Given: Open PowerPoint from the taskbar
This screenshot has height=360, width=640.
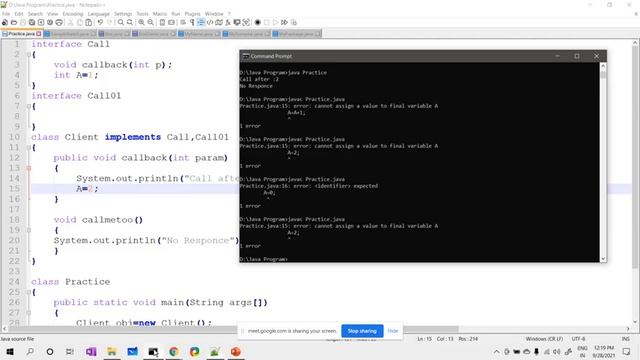Looking at the screenshot, I should click(236, 351).
